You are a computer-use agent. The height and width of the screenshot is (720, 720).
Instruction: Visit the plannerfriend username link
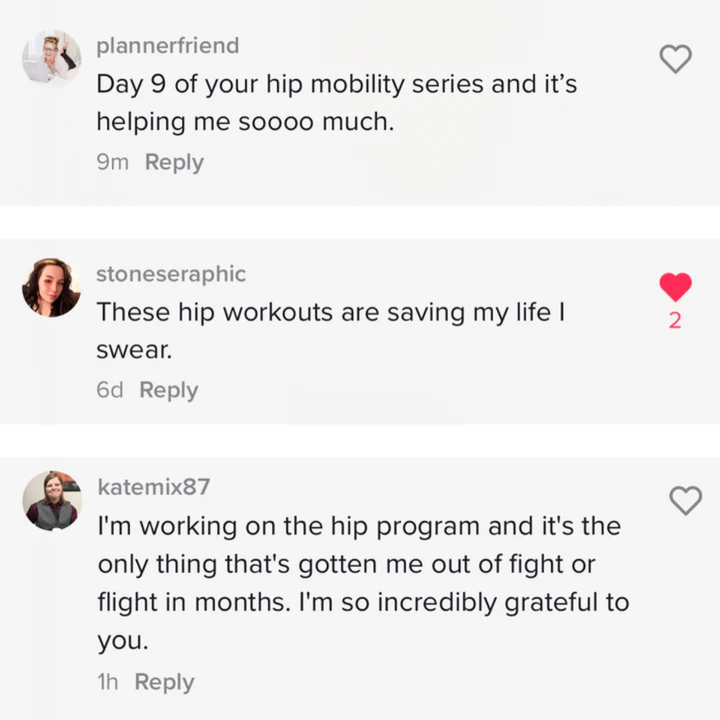click(167, 46)
